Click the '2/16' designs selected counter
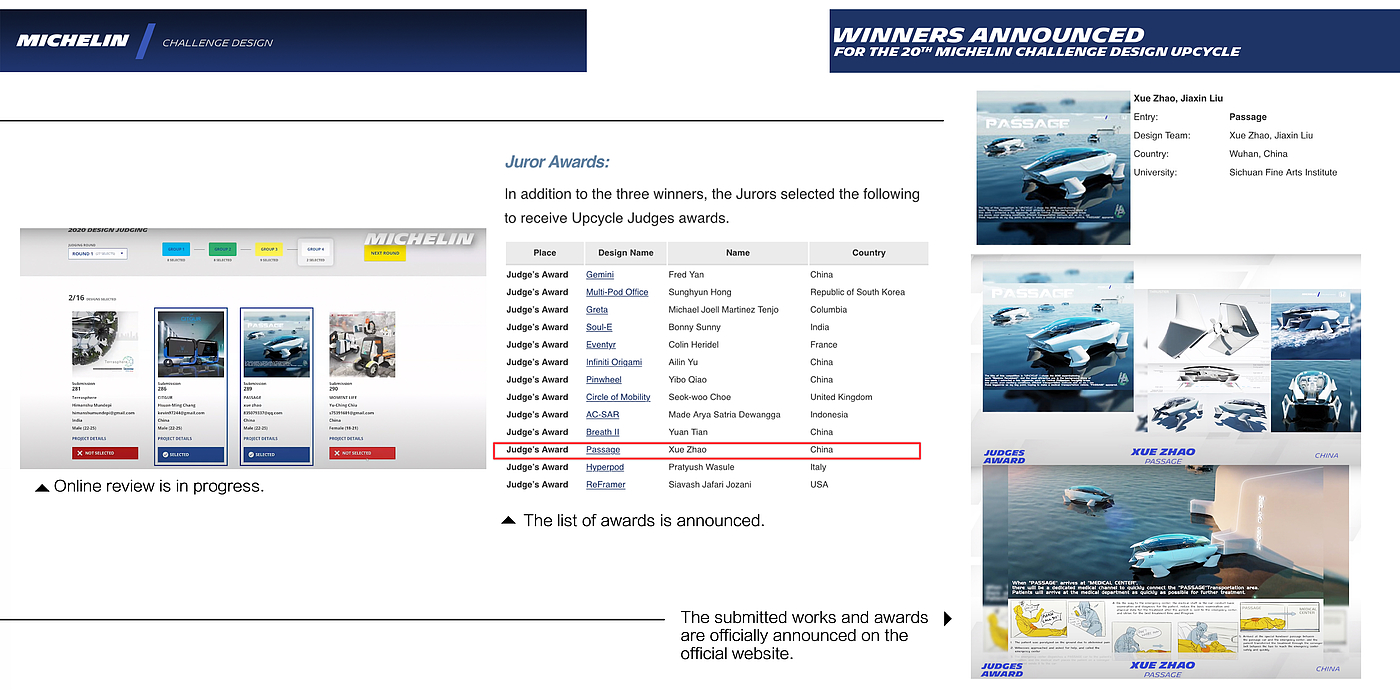 (x=78, y=297)
